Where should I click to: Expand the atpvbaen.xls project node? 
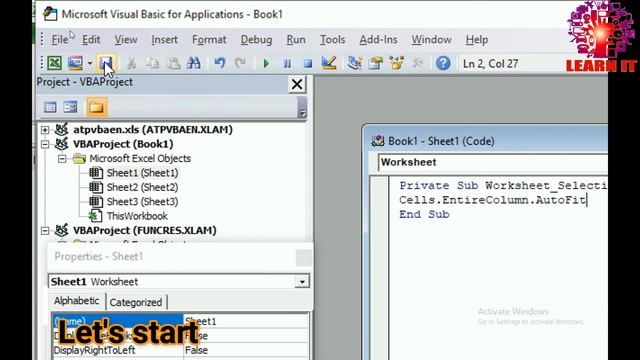[x=45, y=130]
